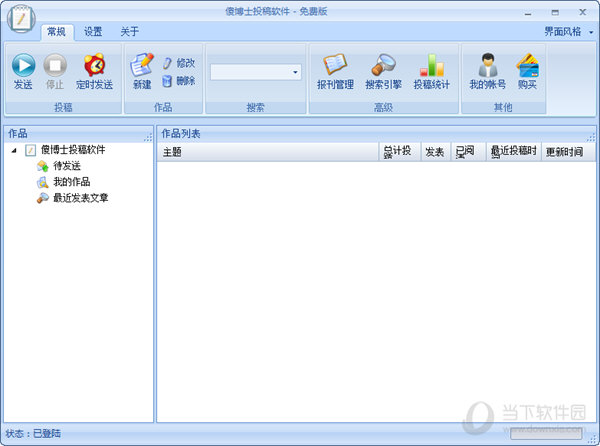This screenshot has width=600, height=446.
Task: Maximize the application window
Action: (555, 13)
